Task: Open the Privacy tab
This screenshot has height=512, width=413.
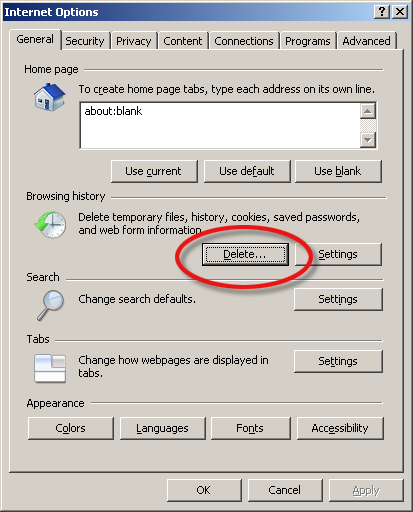Action: (x=134, y=41)
